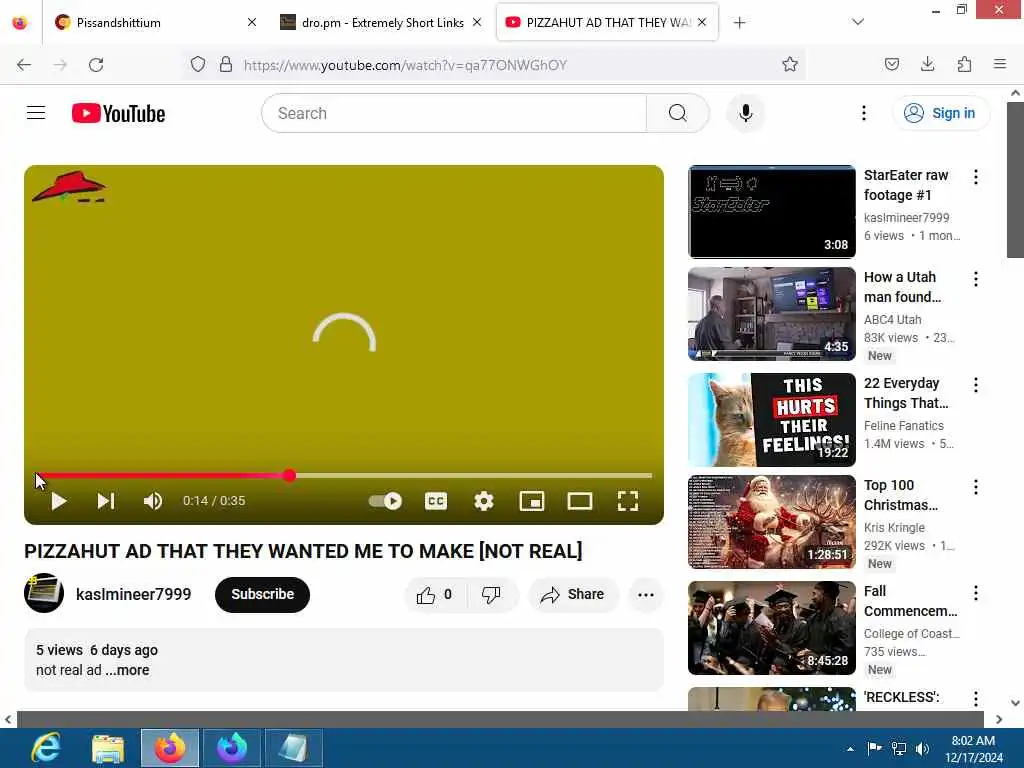Go back with the browser back arrow
Viewport: 1024px width, 768px height.
click(x=24, y=65)
